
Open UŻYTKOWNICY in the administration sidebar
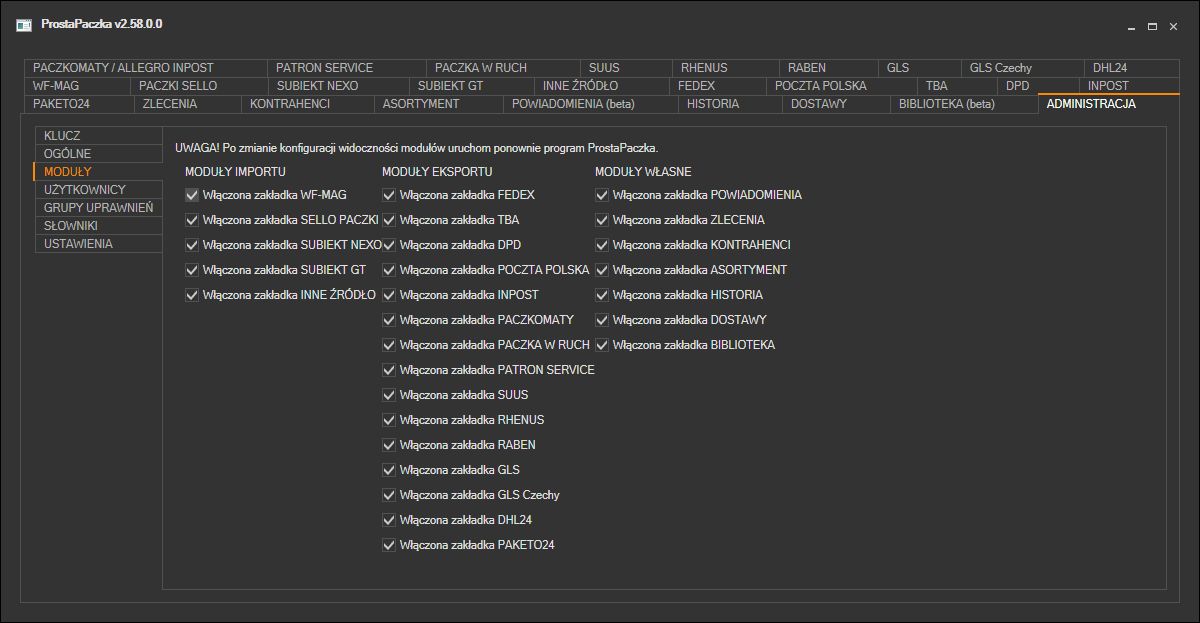[x=98, y=190]
